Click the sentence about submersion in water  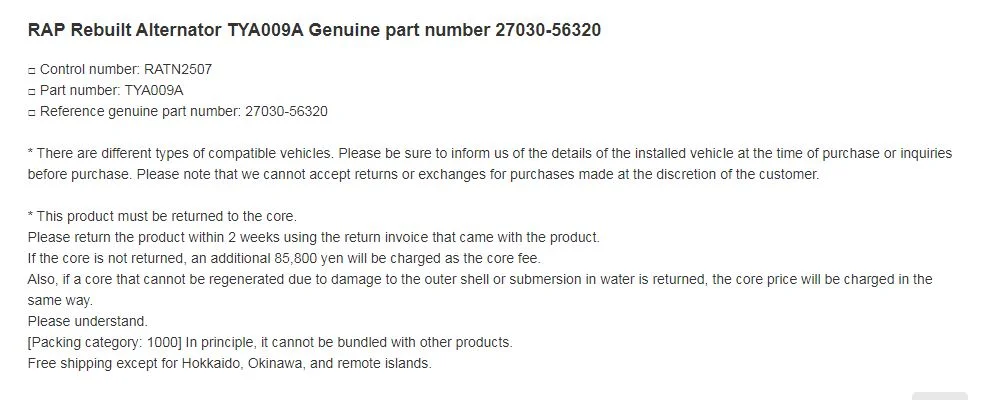tap(480, 290)
